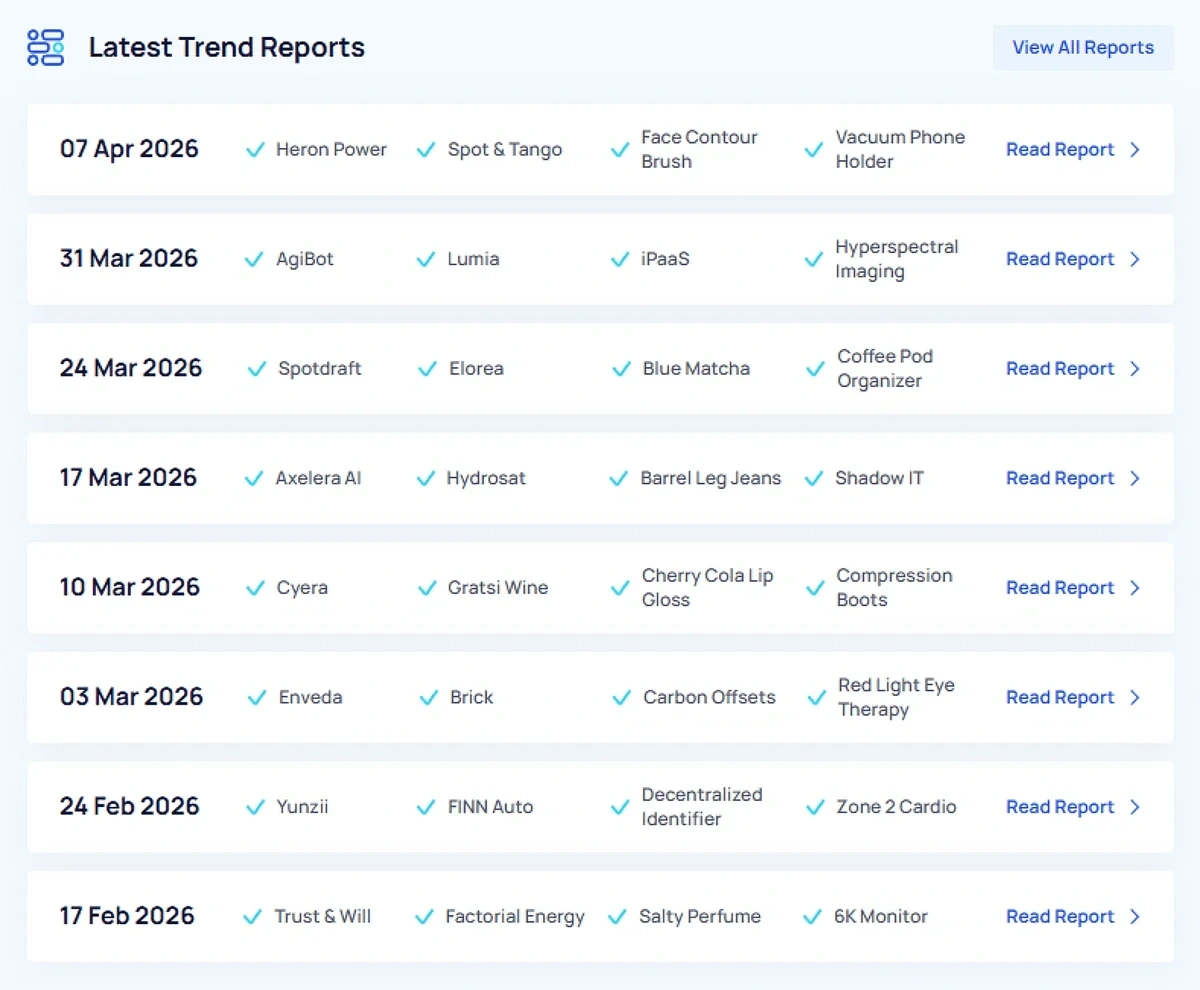Click the checkmark beside Cherry Cola Lip Gloss
This screenshot has height=990, width=1200.
click(x=619, y=588)
